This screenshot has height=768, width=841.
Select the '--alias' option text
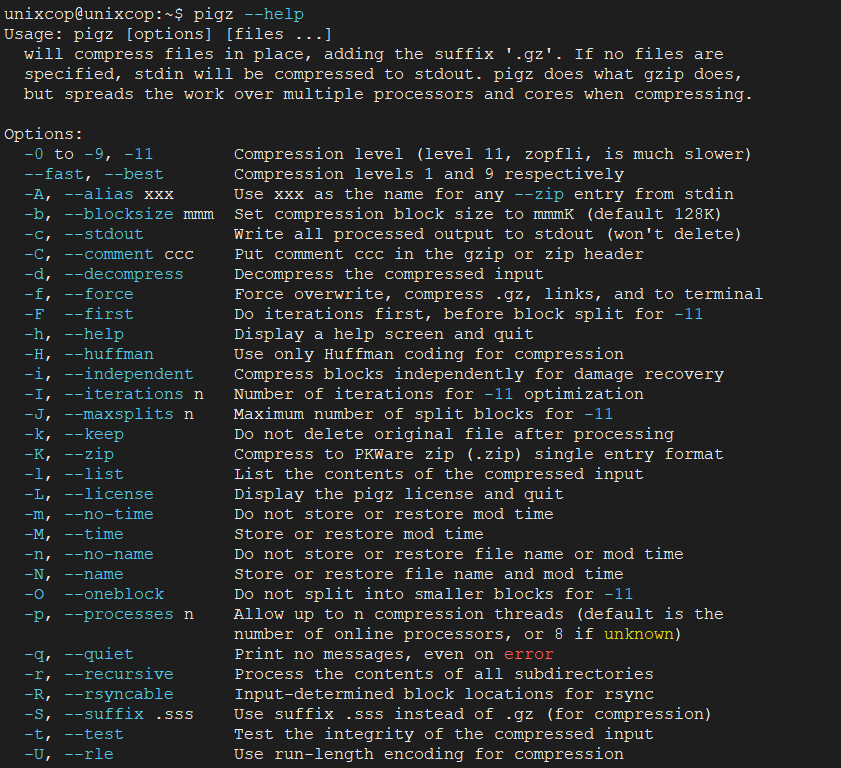tap(99, 194)
